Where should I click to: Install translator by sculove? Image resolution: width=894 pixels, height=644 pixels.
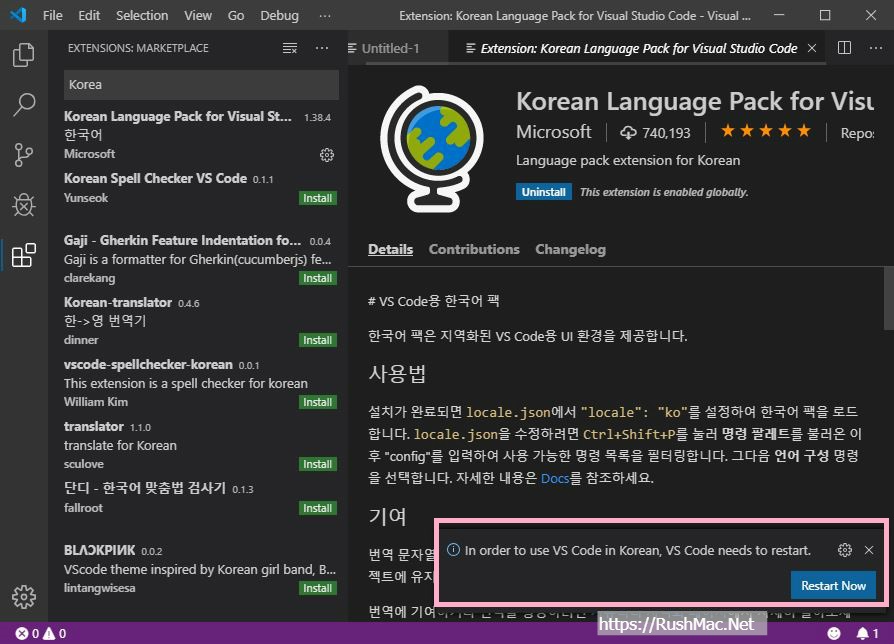click(x=318, y=464)
